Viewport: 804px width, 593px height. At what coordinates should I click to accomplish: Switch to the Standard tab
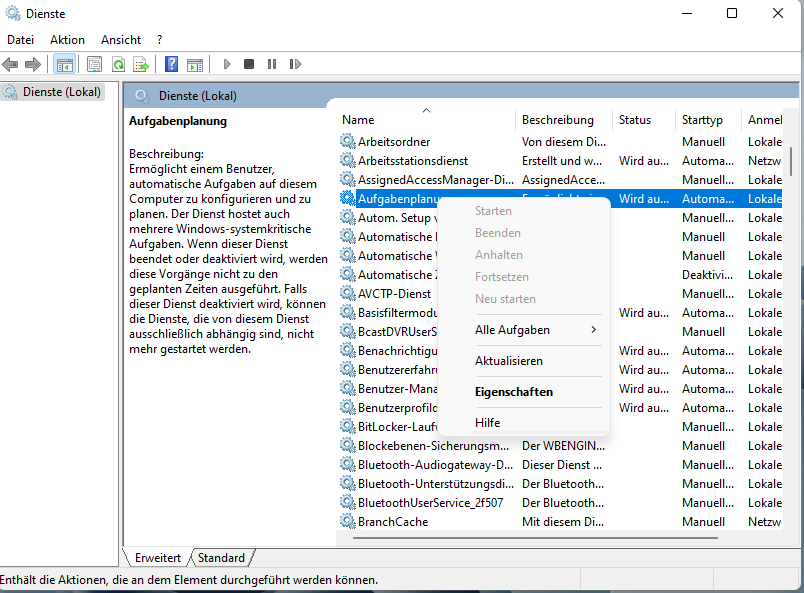[221, 558]
